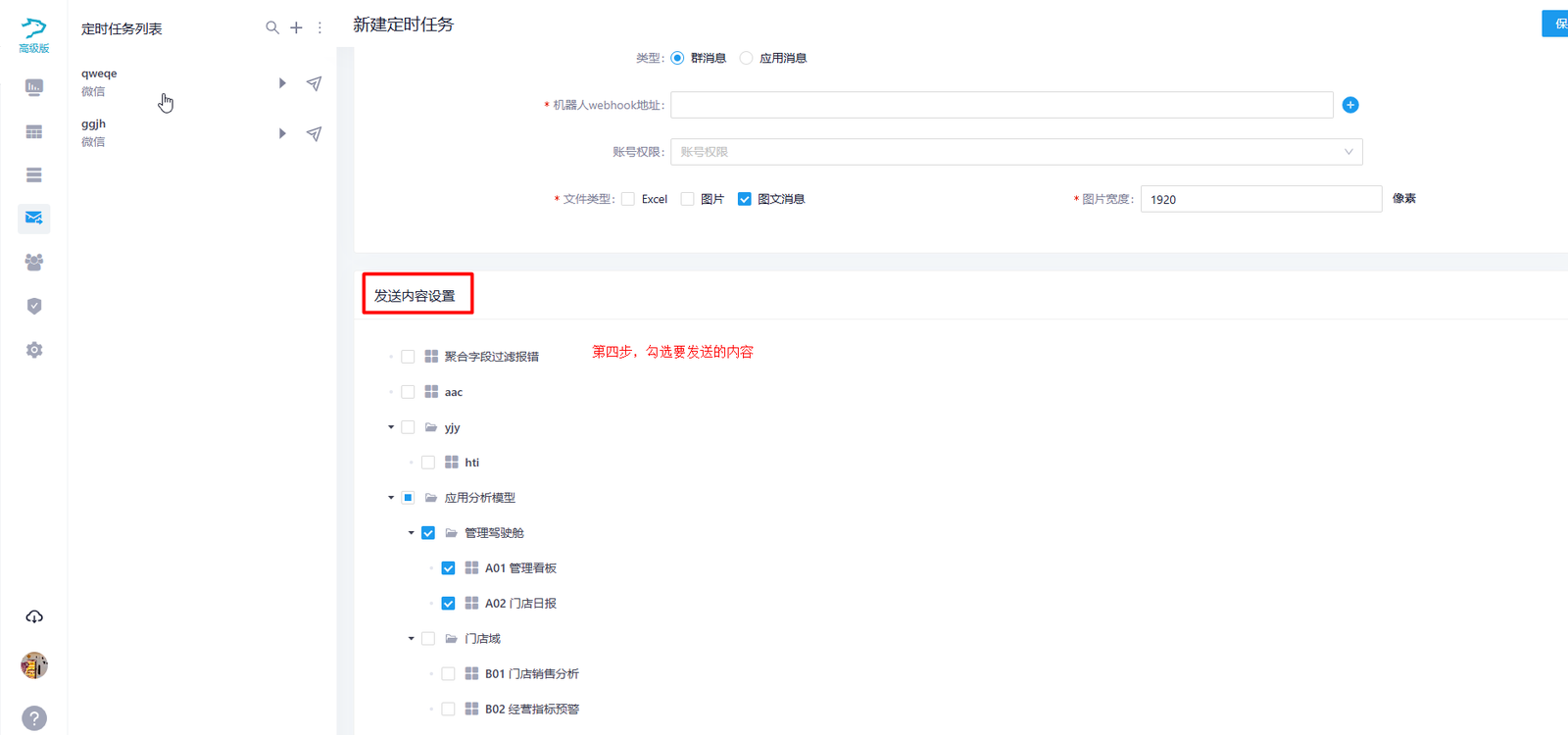Select the 应用消息 radio option
The width and height of the screenshot is (1568, 735).
pyautogui.click(x=747, y=58)
